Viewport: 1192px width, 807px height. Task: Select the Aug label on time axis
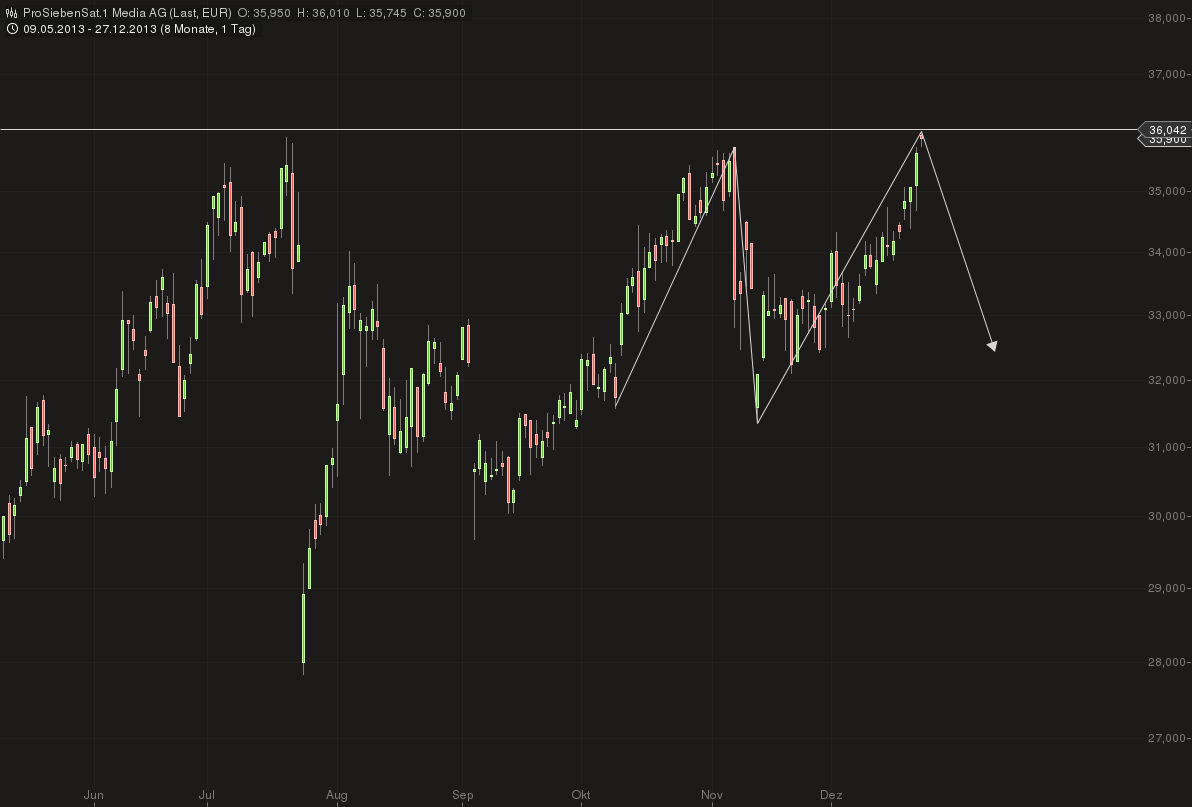[337, 795]
